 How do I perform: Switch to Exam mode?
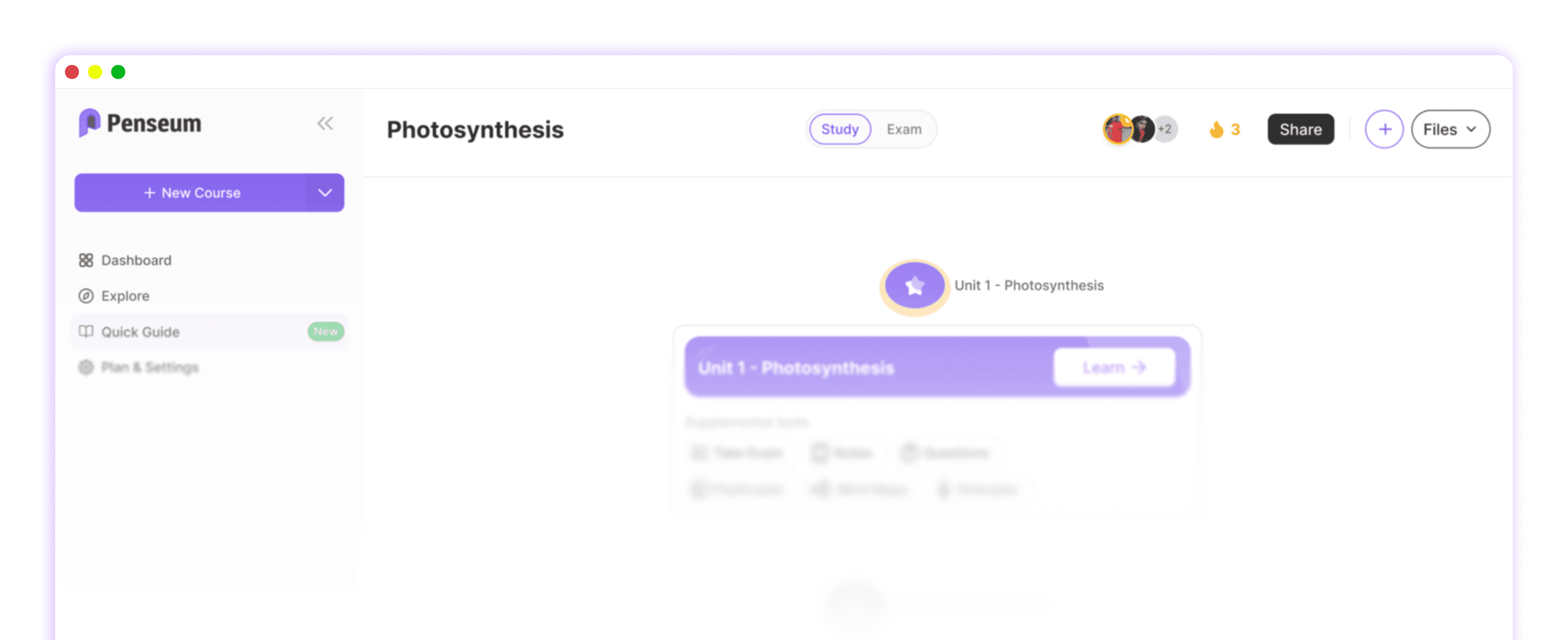tap(903, 129)
